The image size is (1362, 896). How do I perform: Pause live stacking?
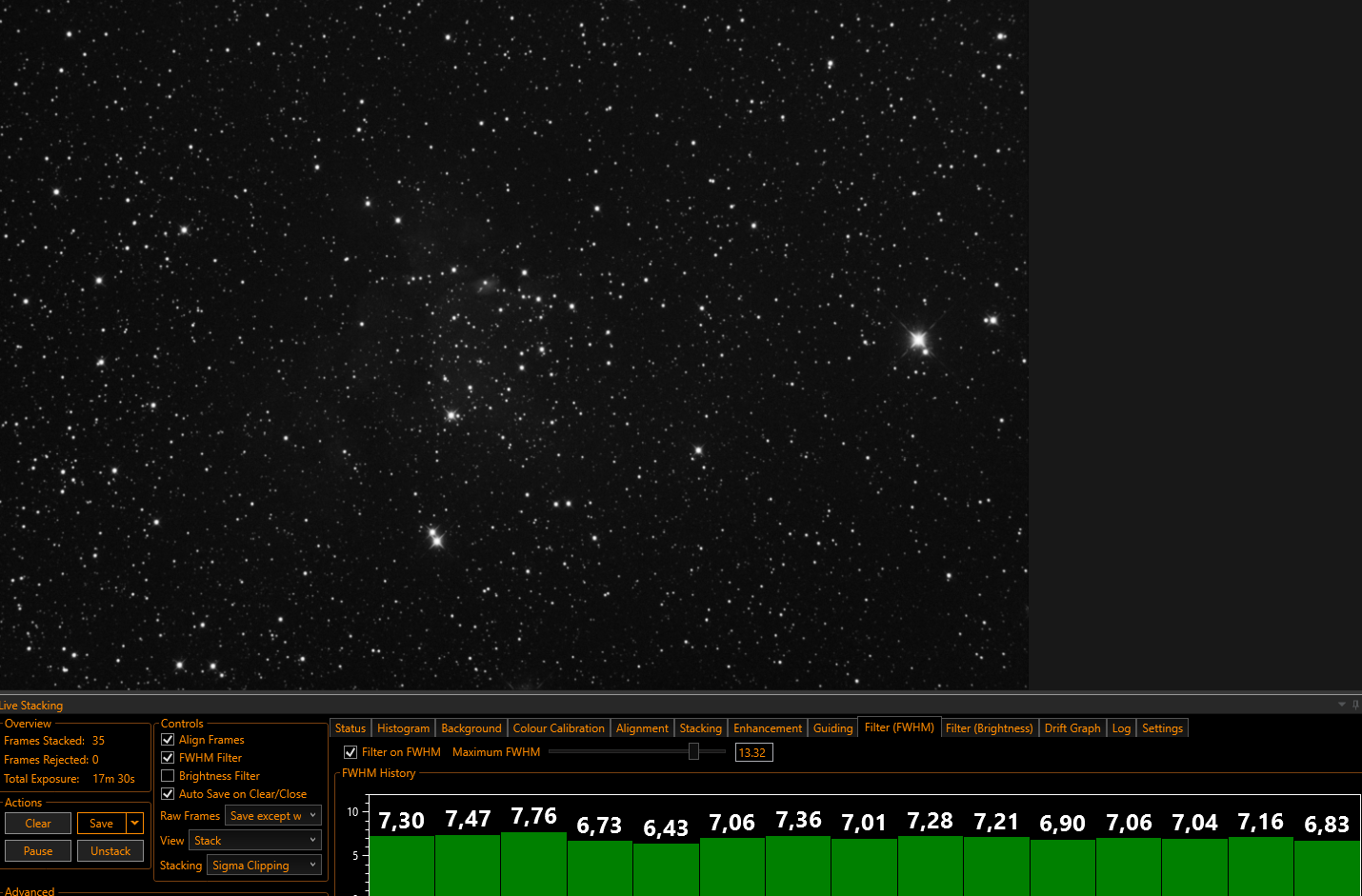[38, 851]
